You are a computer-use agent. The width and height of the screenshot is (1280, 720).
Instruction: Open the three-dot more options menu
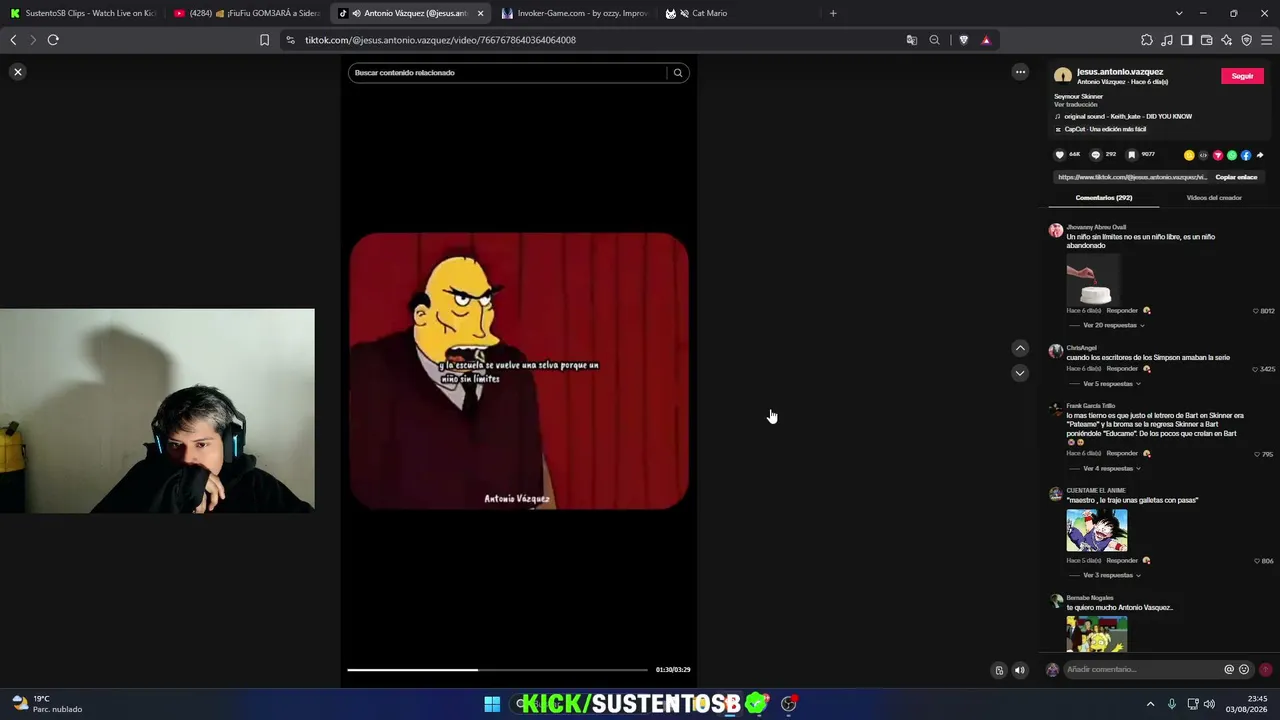pos(1020,72)
